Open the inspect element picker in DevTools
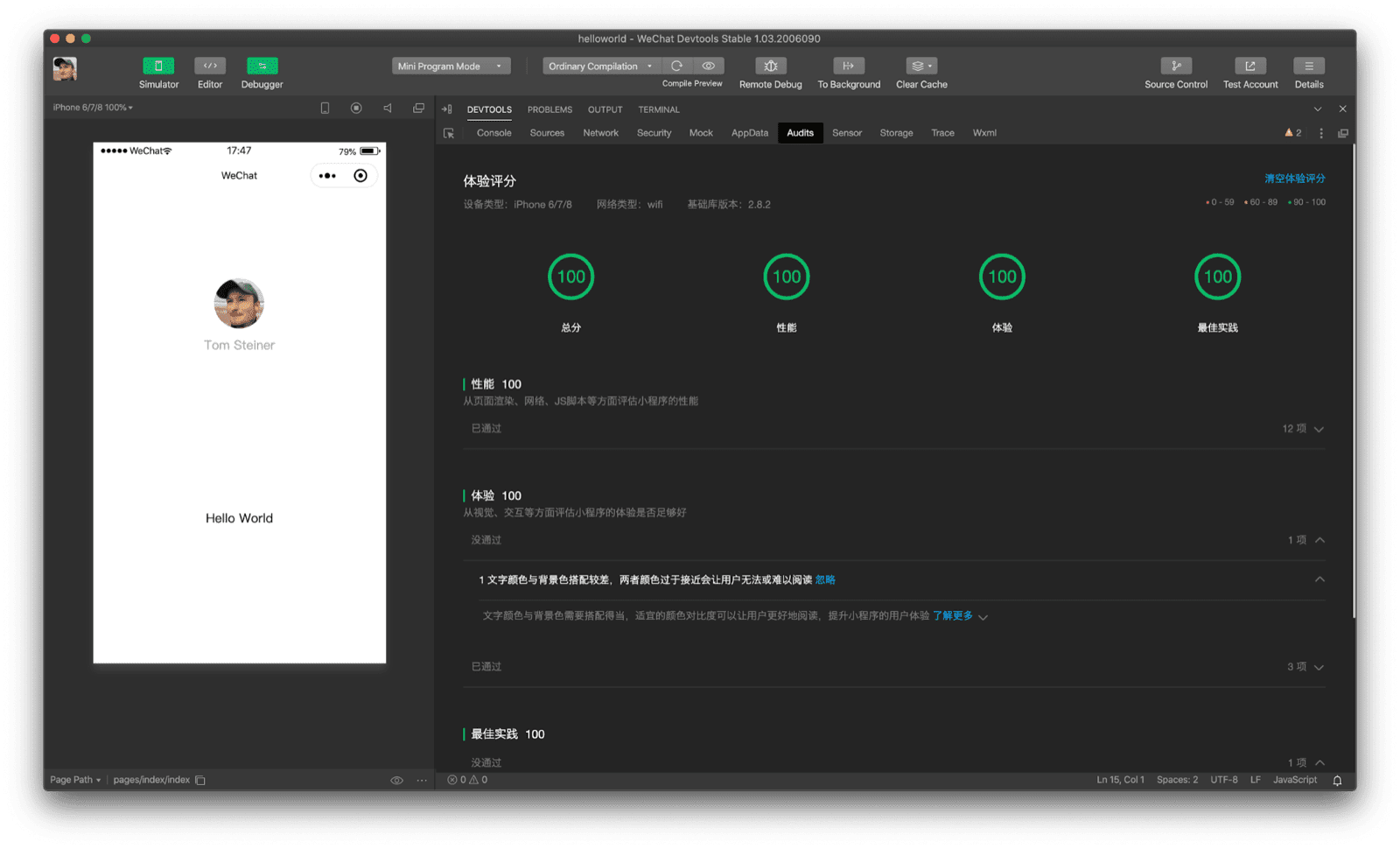Screen dimensions: 1400x849 [x=448, y=132]
